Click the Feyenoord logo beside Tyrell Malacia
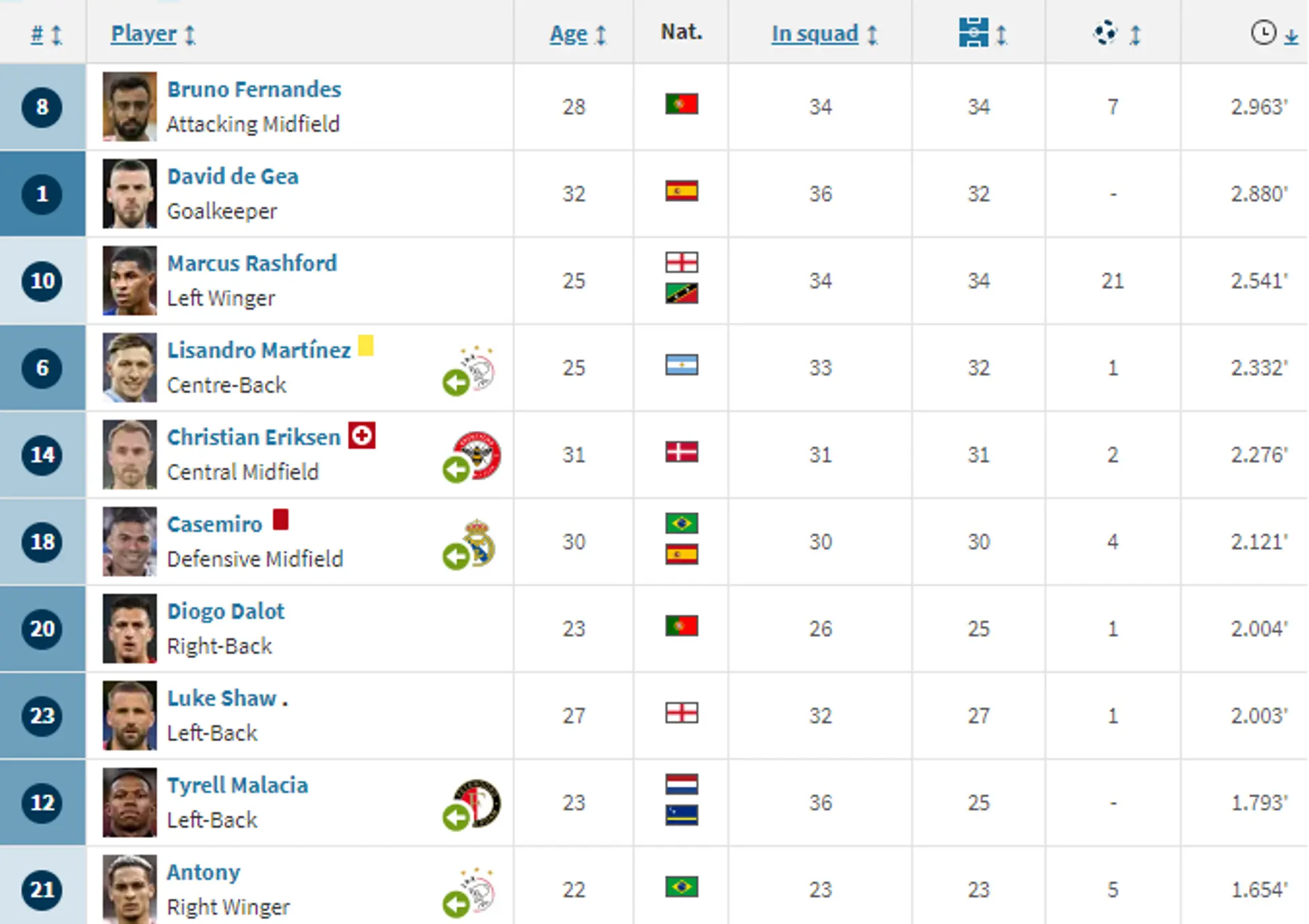 (480, 803)
